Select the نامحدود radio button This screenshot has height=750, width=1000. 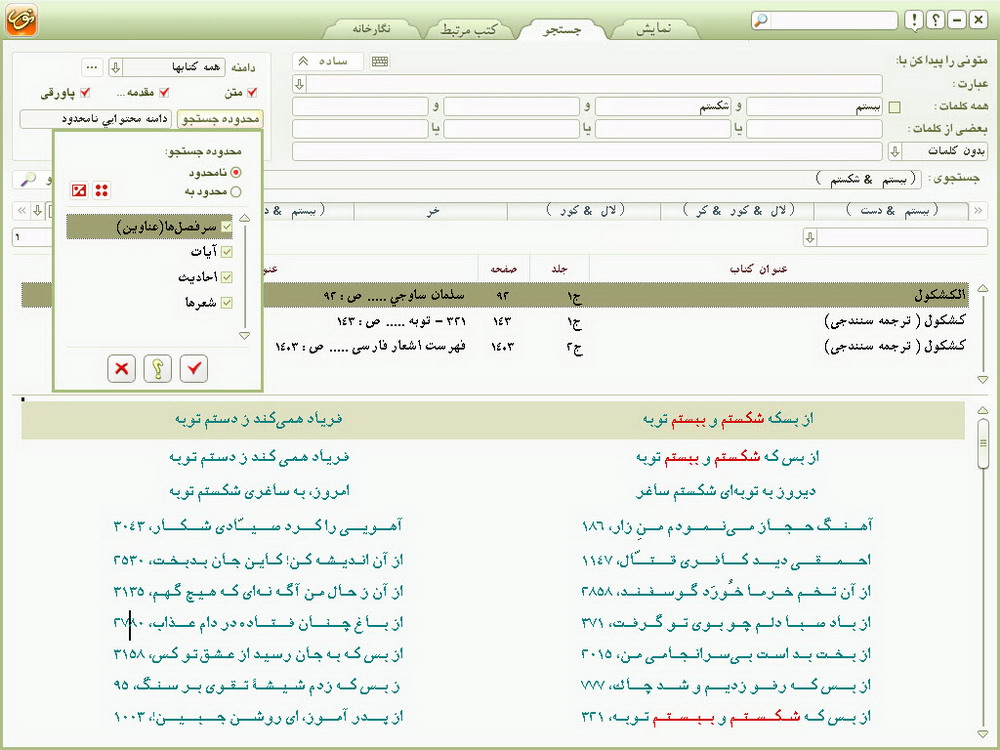click(x=236, y=172)
